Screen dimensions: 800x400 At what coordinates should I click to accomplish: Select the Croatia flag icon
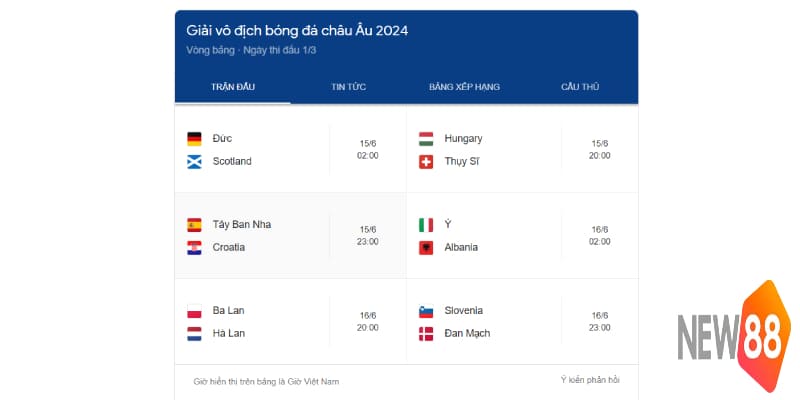point(194,247)
